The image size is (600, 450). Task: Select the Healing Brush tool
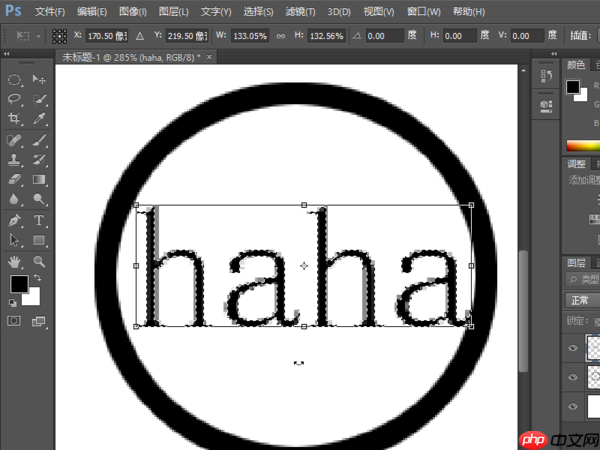pyautogui.click(x=14, y=140)
